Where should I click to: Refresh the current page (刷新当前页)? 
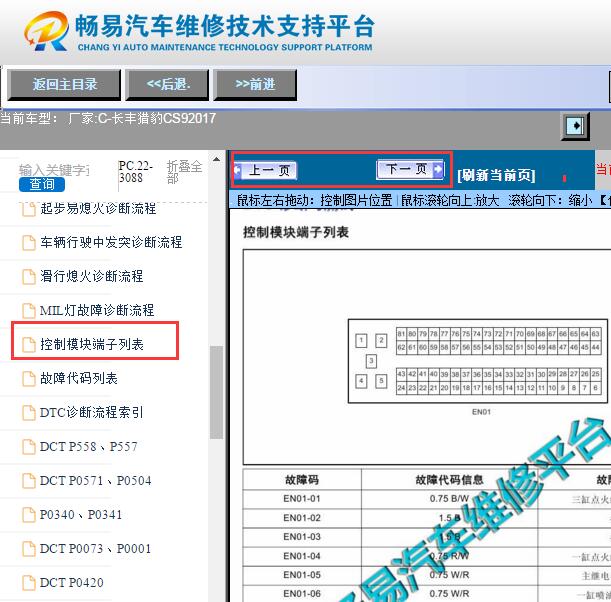pos(496,175)
